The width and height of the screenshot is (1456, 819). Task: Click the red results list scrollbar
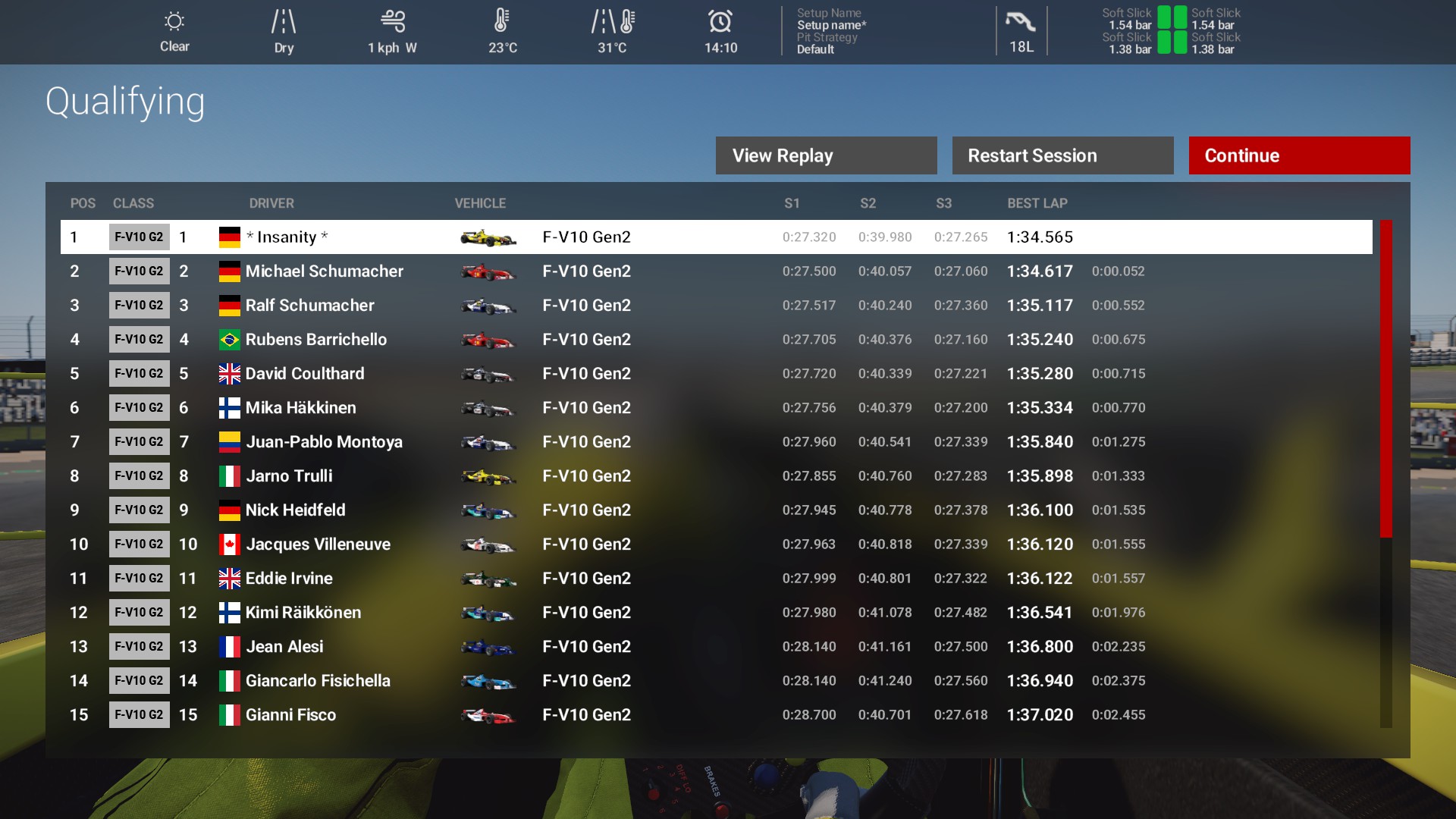1386,379
